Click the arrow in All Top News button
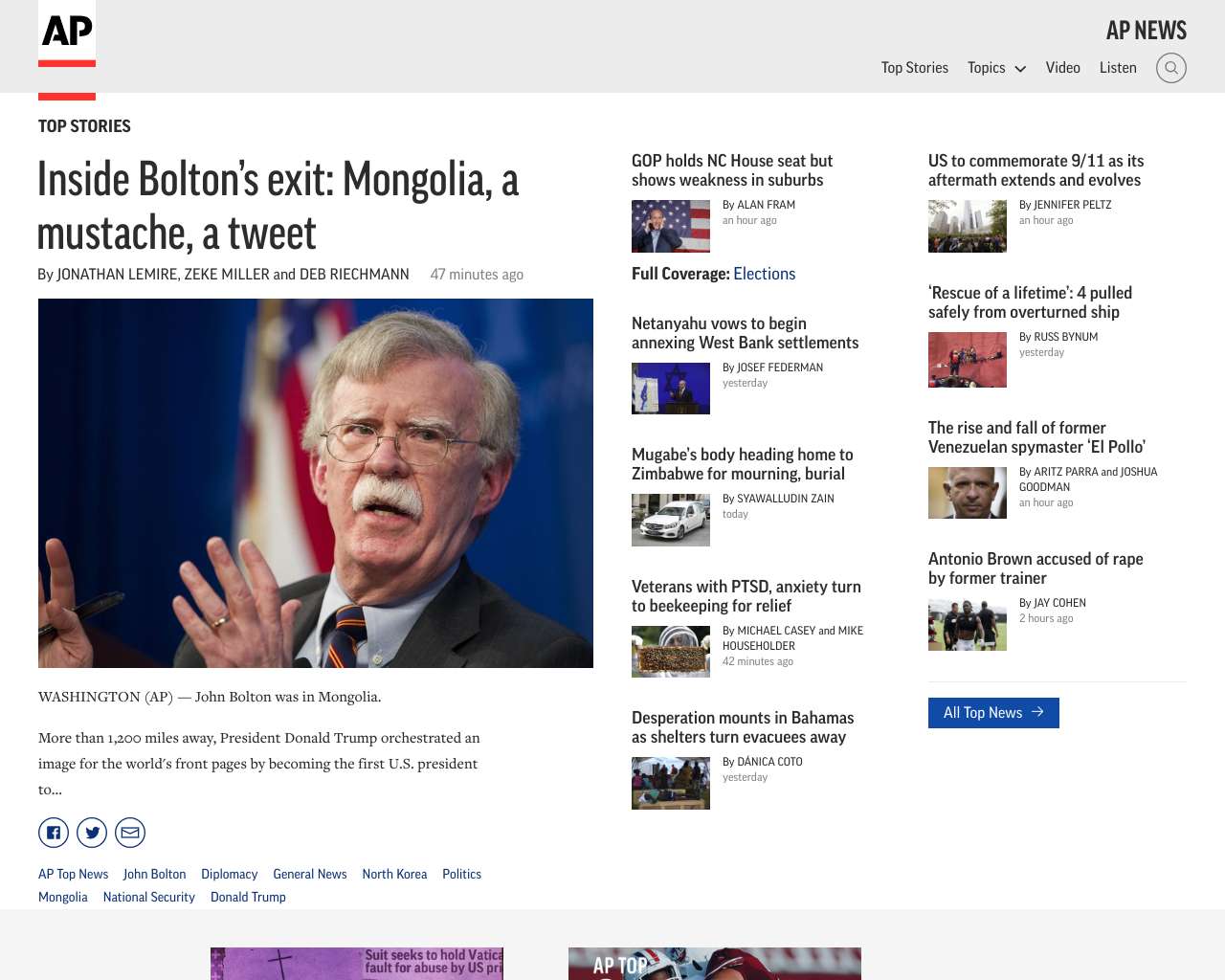 (1037, 712)
